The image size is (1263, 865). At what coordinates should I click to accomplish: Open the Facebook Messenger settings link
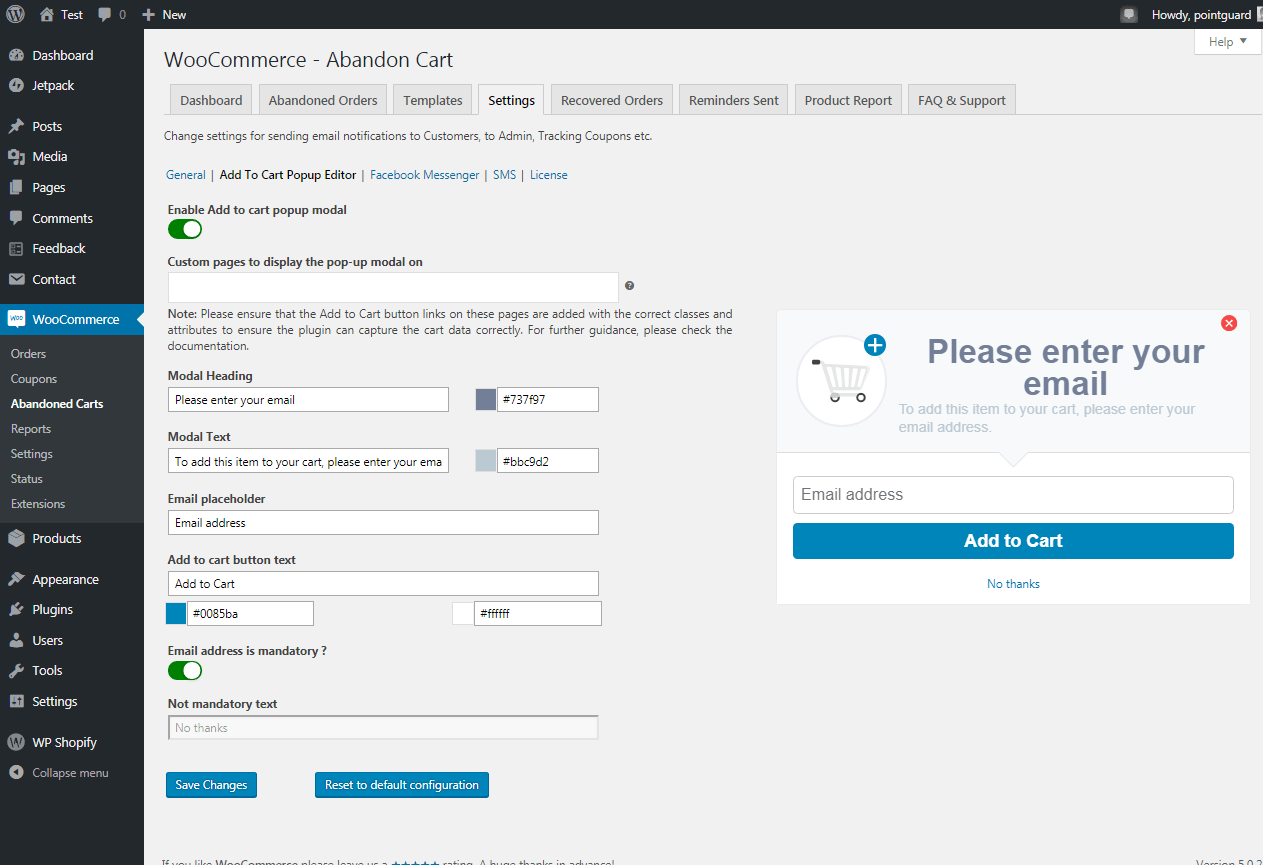pyautogui.click(x=425, y=175)
